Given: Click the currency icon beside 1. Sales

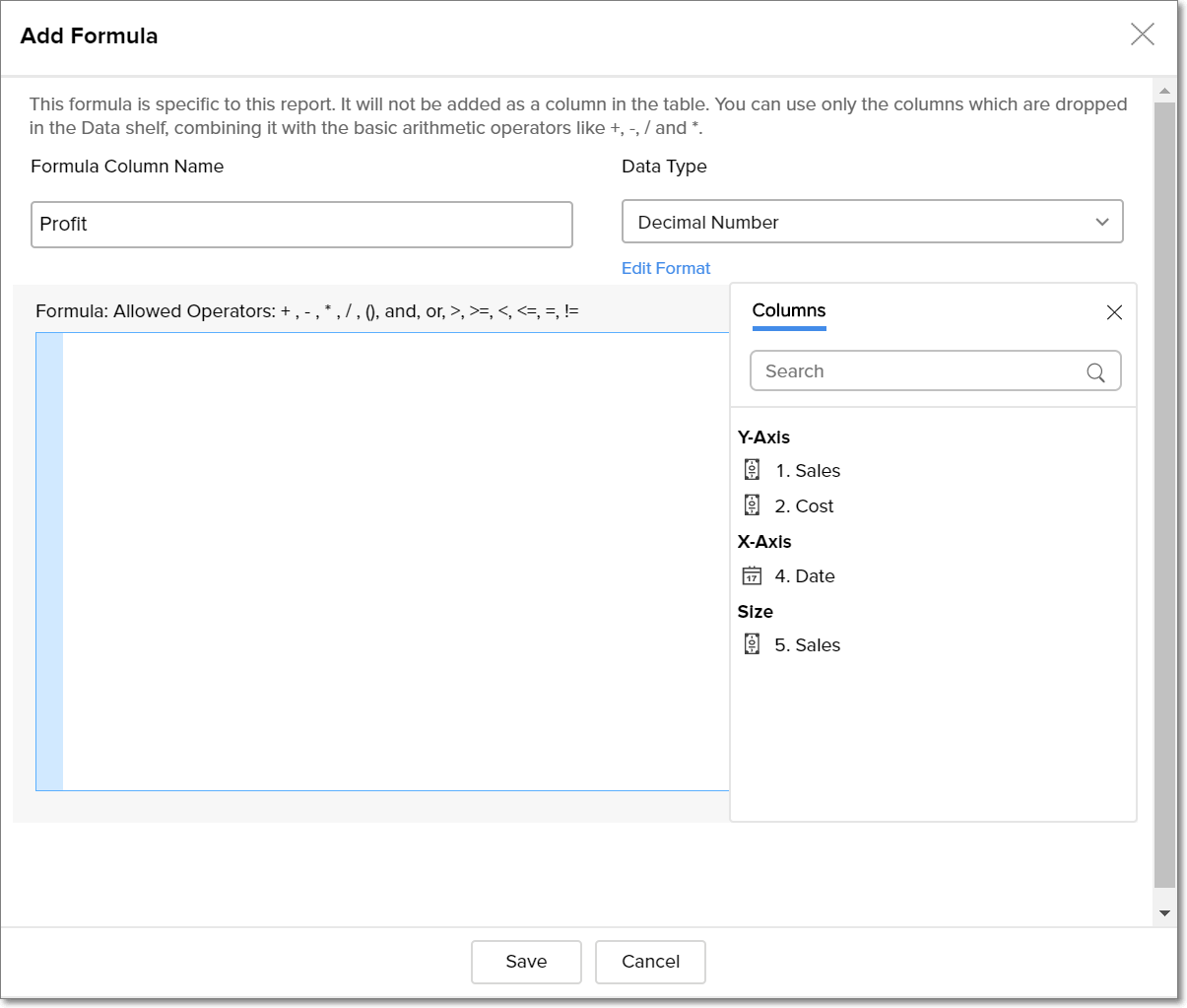Looking at the screenshot, I should (752, 470).
